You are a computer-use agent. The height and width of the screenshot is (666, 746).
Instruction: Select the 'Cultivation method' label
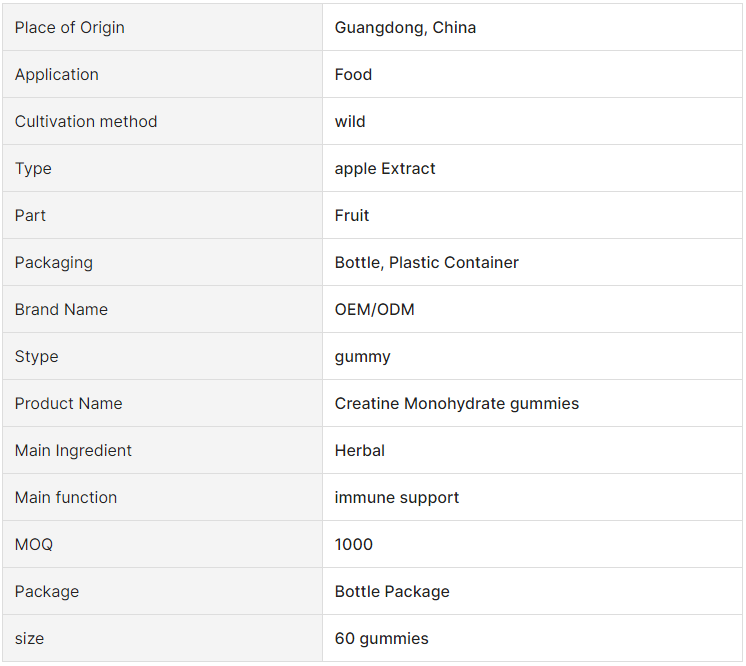[86, 122]
